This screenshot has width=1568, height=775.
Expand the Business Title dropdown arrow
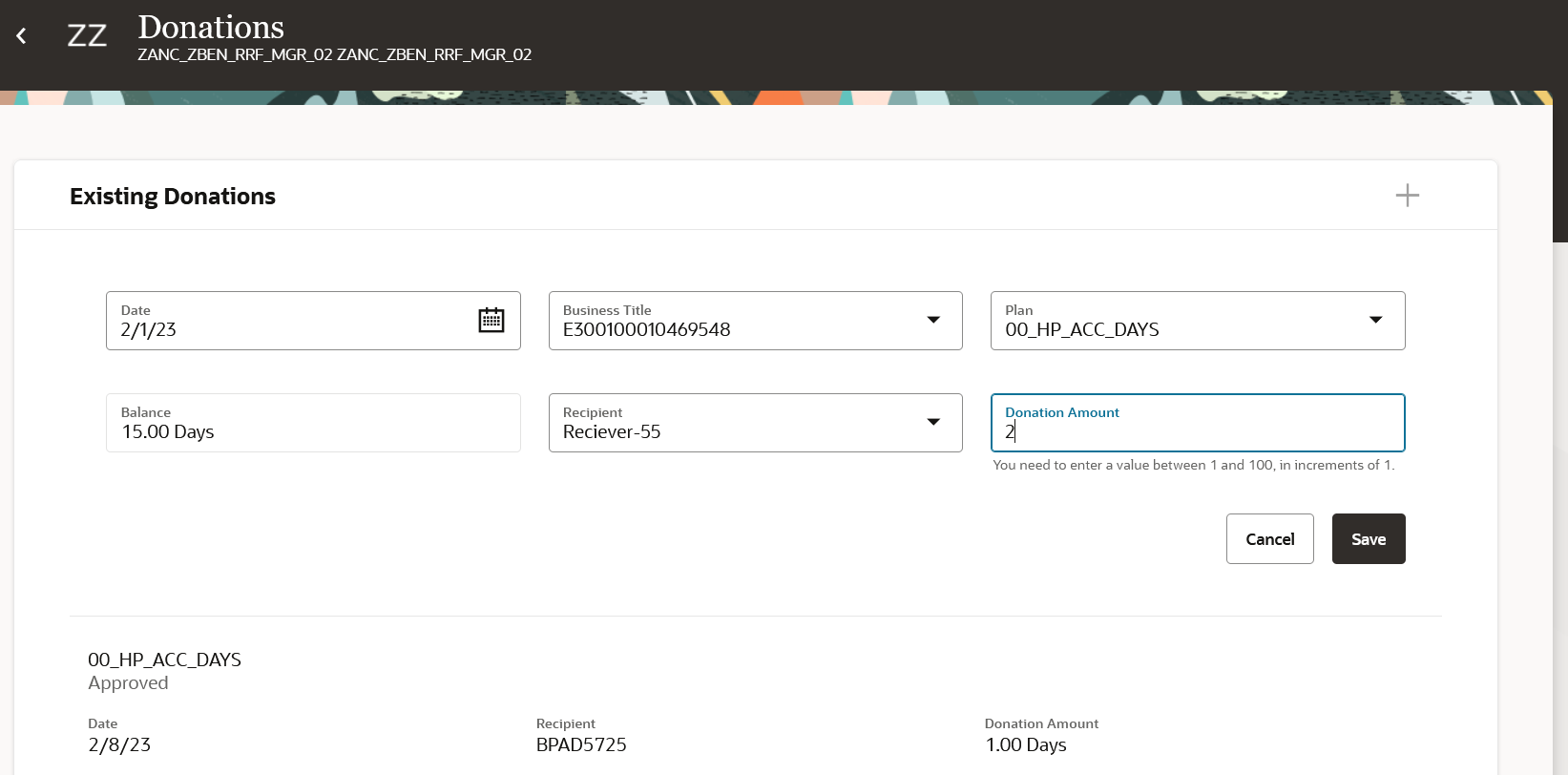point(933,321)
